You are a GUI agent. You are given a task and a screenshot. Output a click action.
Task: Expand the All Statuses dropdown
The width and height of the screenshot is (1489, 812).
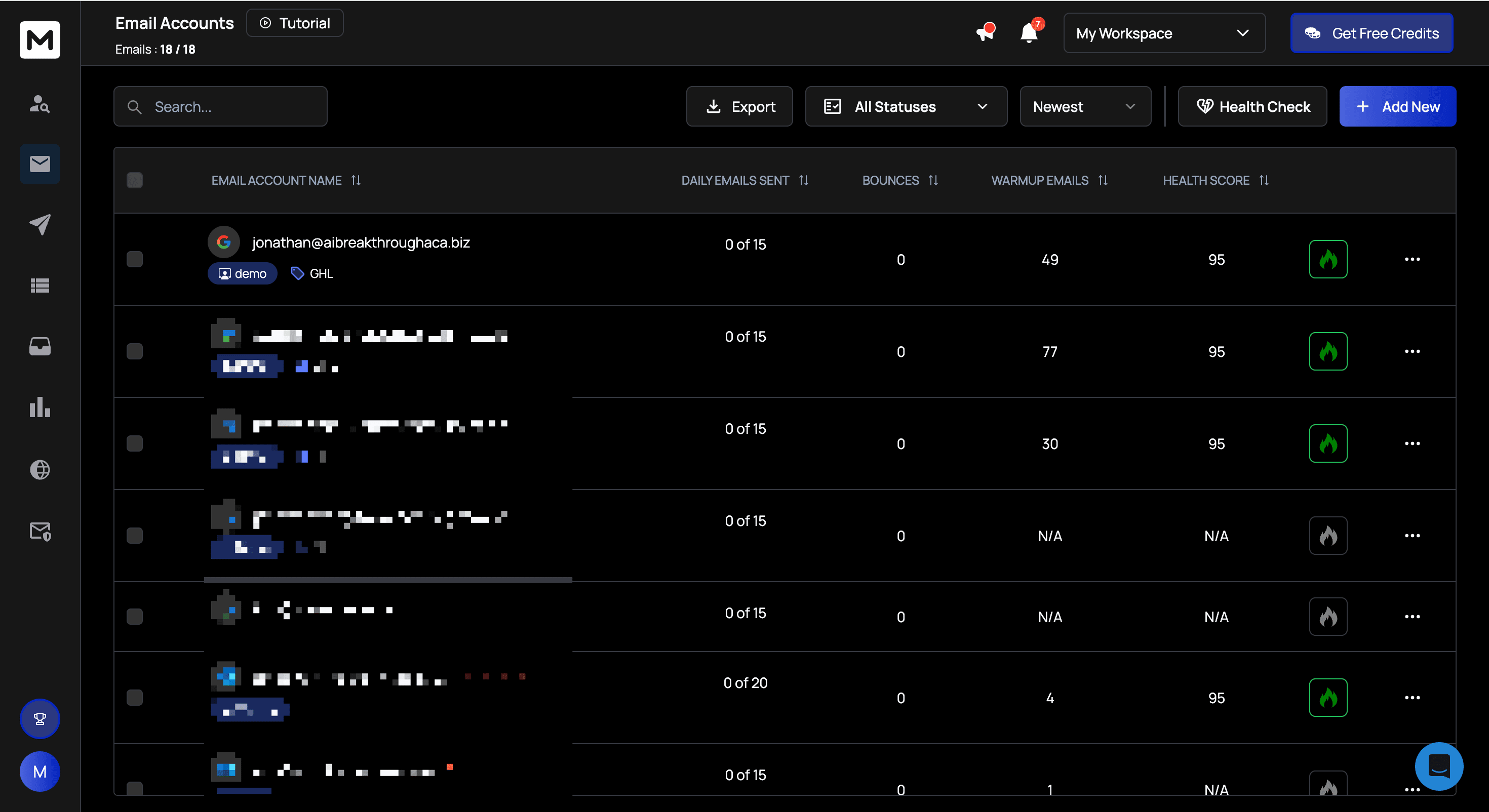tap(906, 107)
